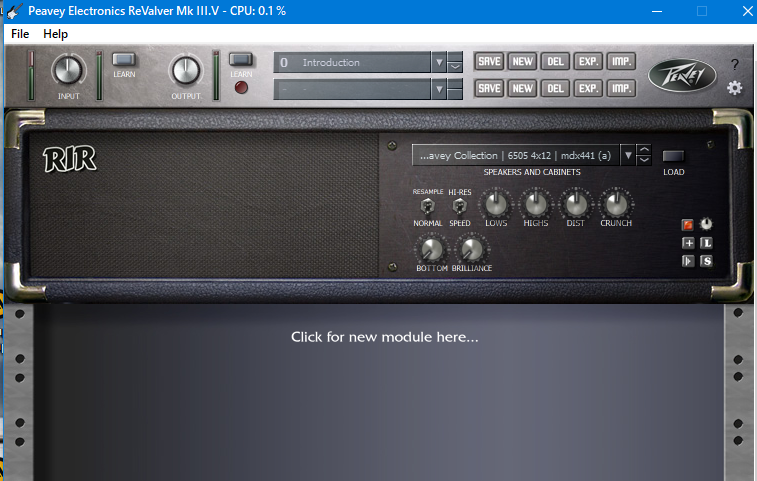Click the Introduction preset name field
Viewport: 757px width, 481px height.
point(352,62)
